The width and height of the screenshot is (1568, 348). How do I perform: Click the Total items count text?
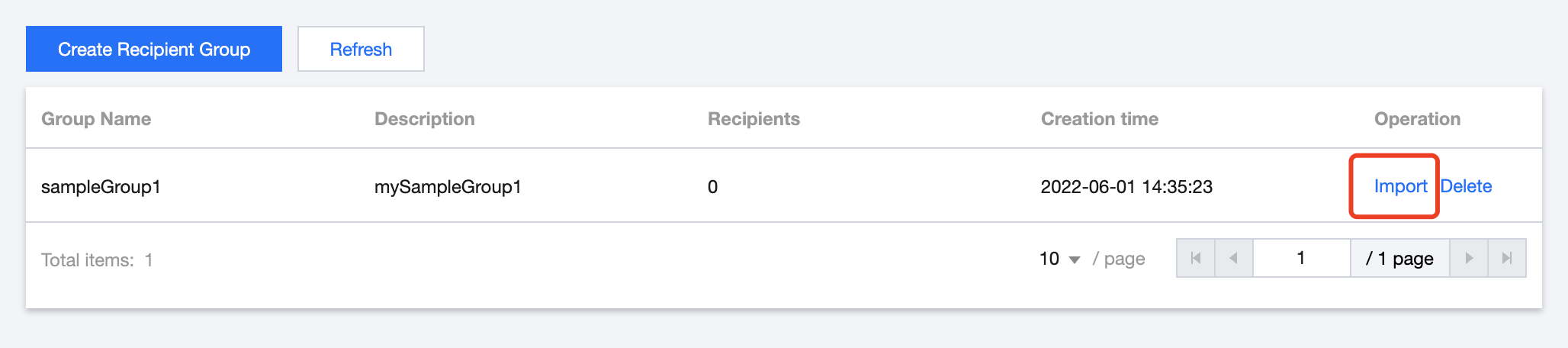click(x=97, y=260)
